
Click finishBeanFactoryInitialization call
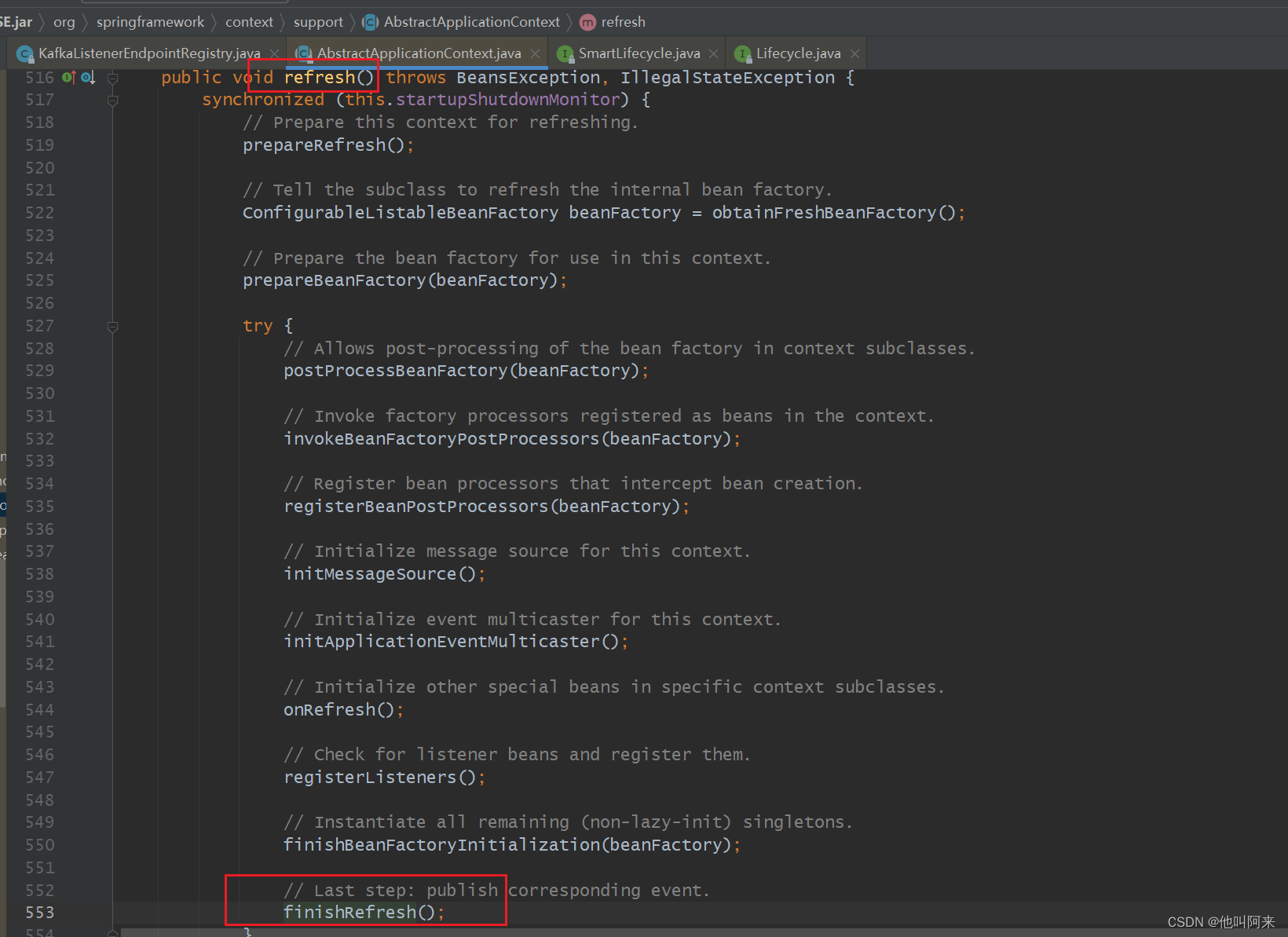click(x=507, y=845)
